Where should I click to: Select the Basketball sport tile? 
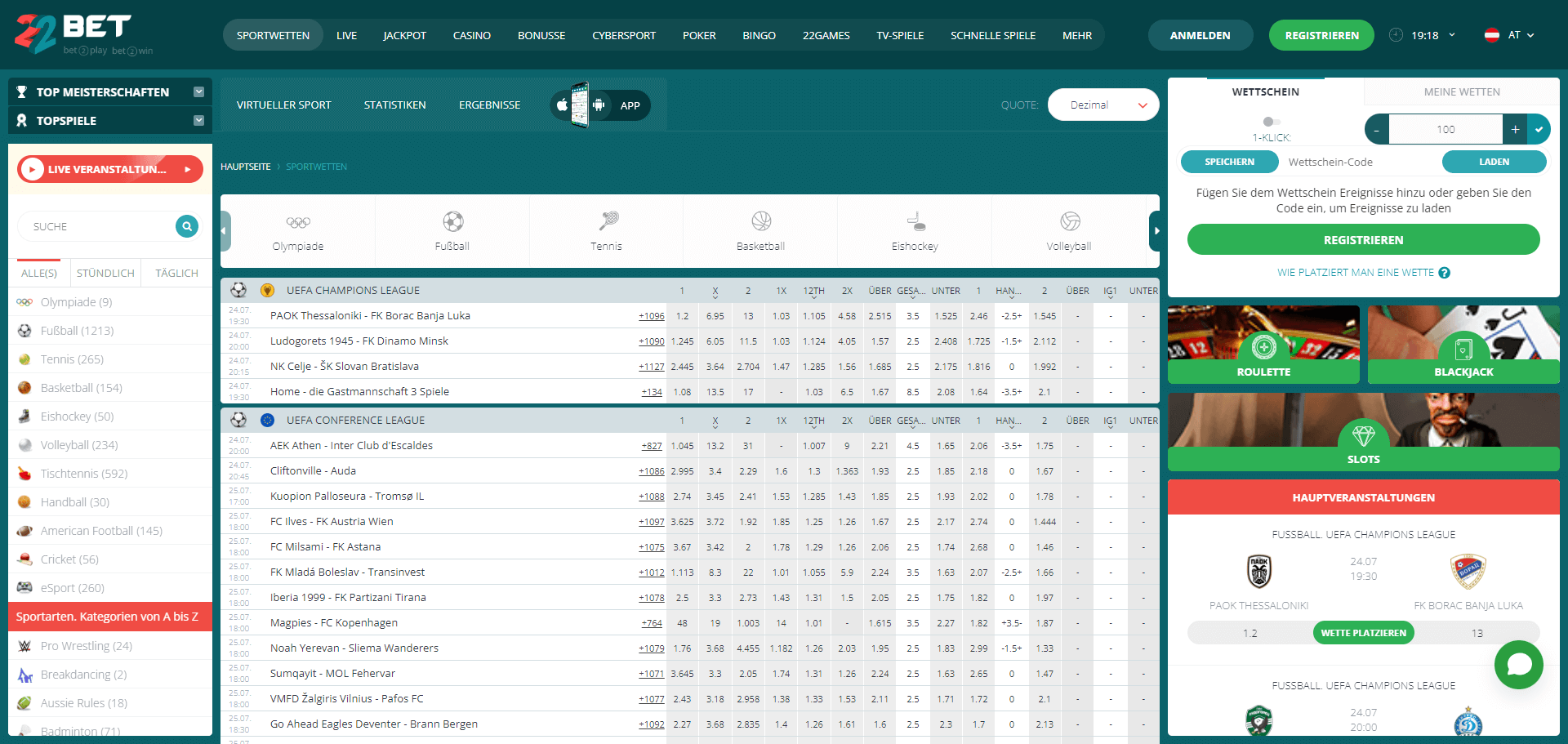coord(761,231)
